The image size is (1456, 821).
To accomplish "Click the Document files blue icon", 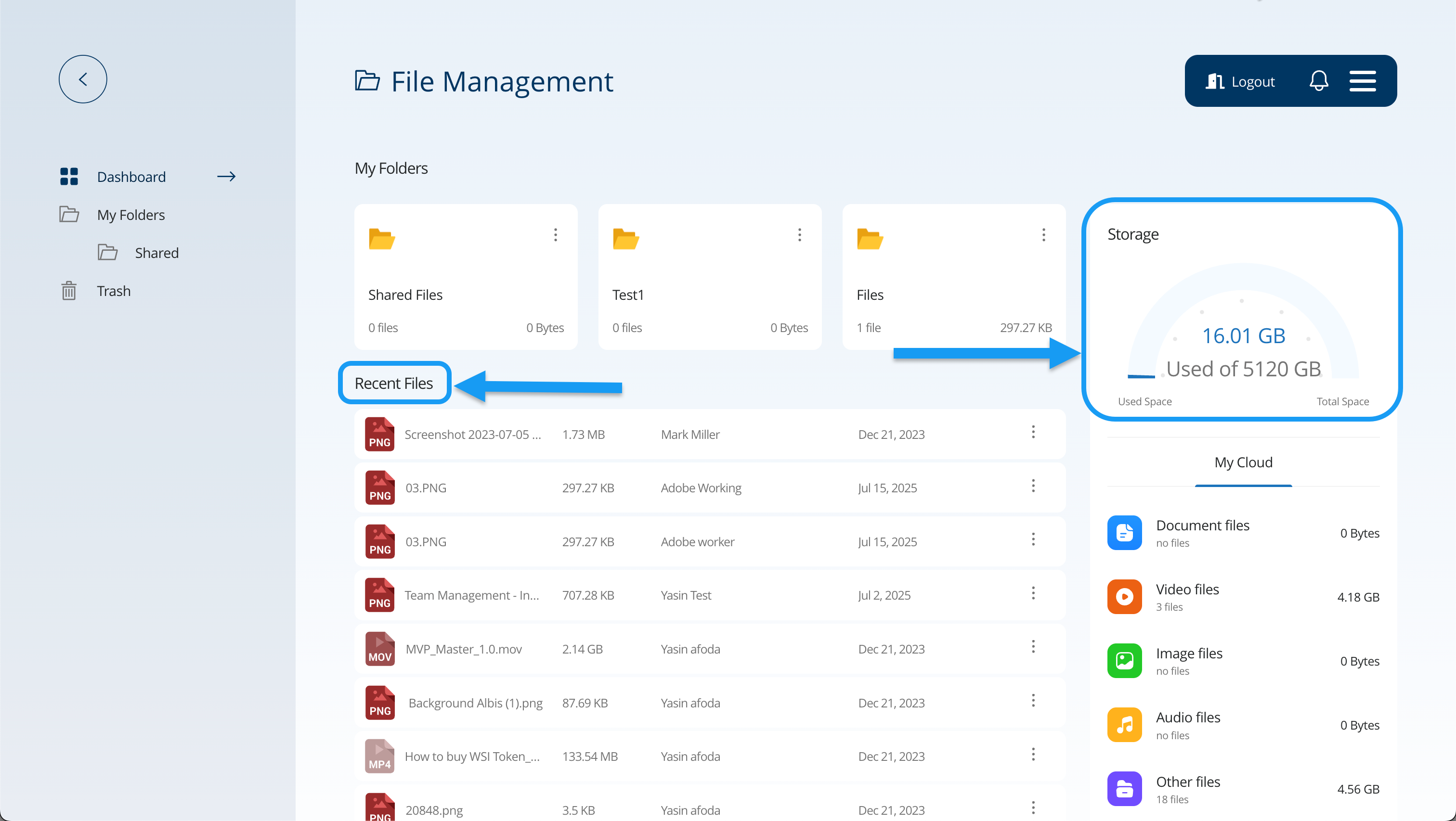I will (1124, 532).
